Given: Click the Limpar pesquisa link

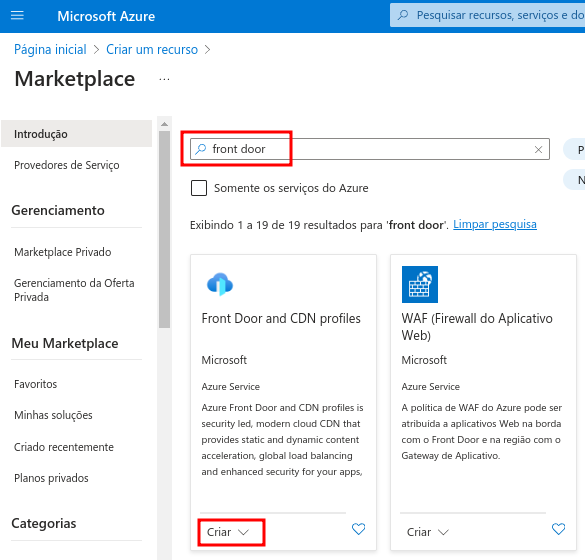Looking at the screenshot, I should (x=495, y=224).
